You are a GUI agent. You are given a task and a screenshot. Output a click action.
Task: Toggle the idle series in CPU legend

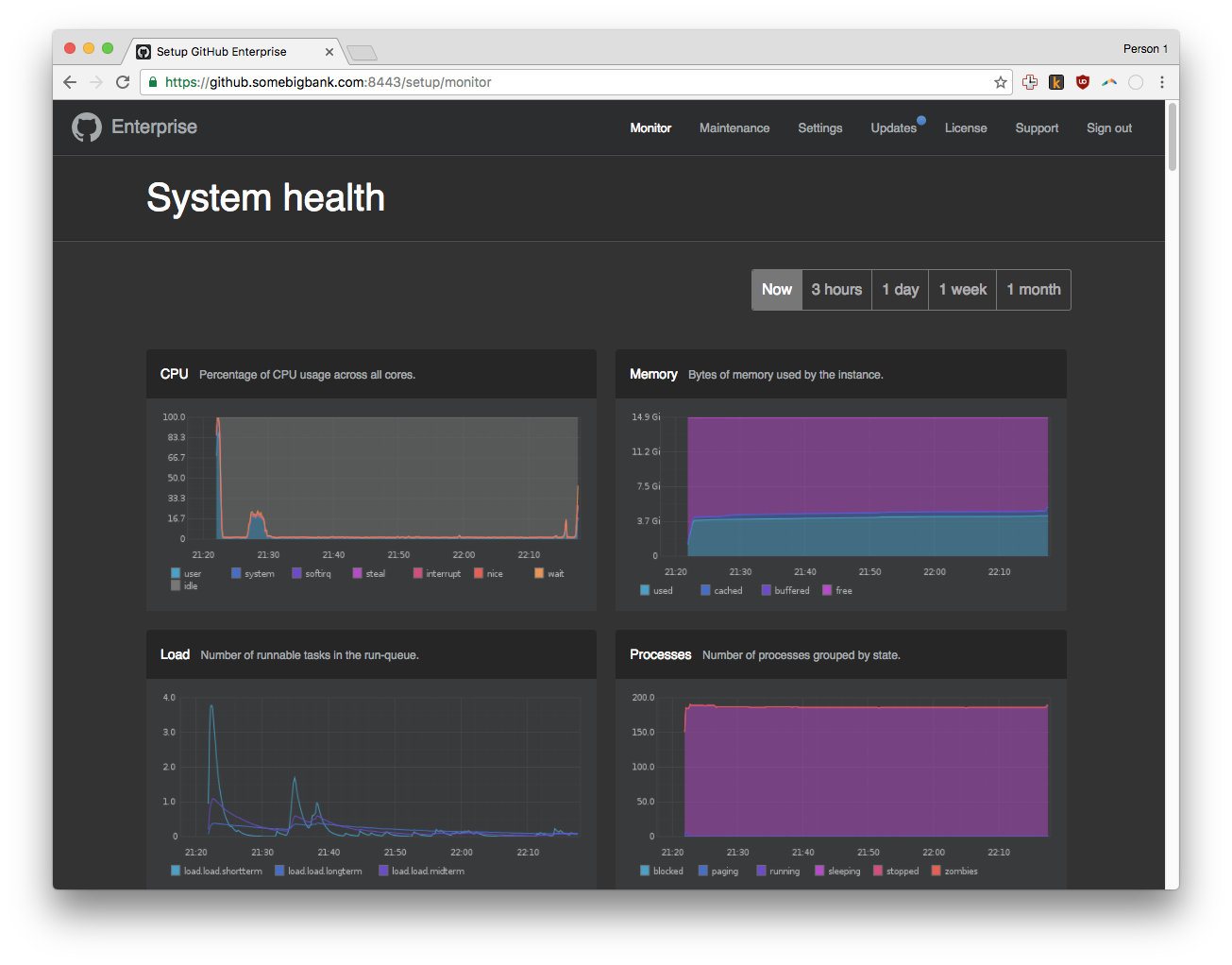[x=184, y=585]
